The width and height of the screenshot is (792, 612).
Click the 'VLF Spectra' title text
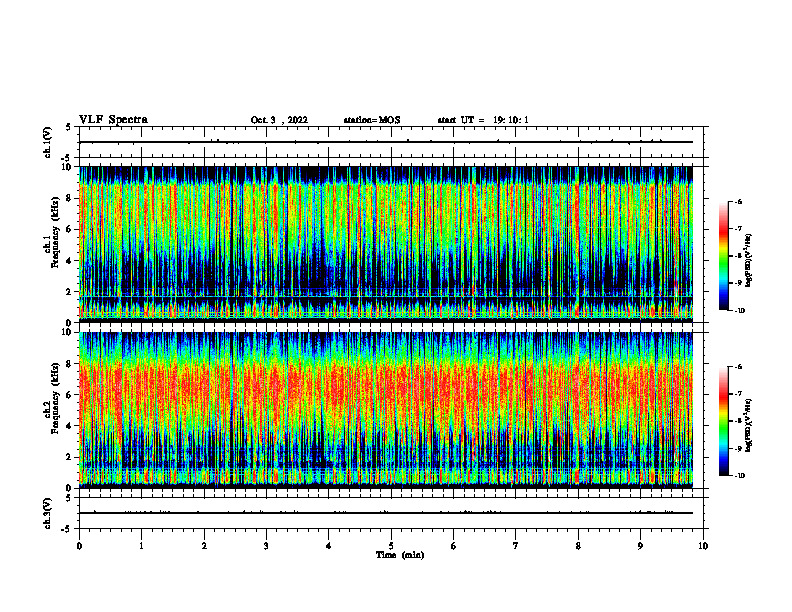(x=113, y=120)
